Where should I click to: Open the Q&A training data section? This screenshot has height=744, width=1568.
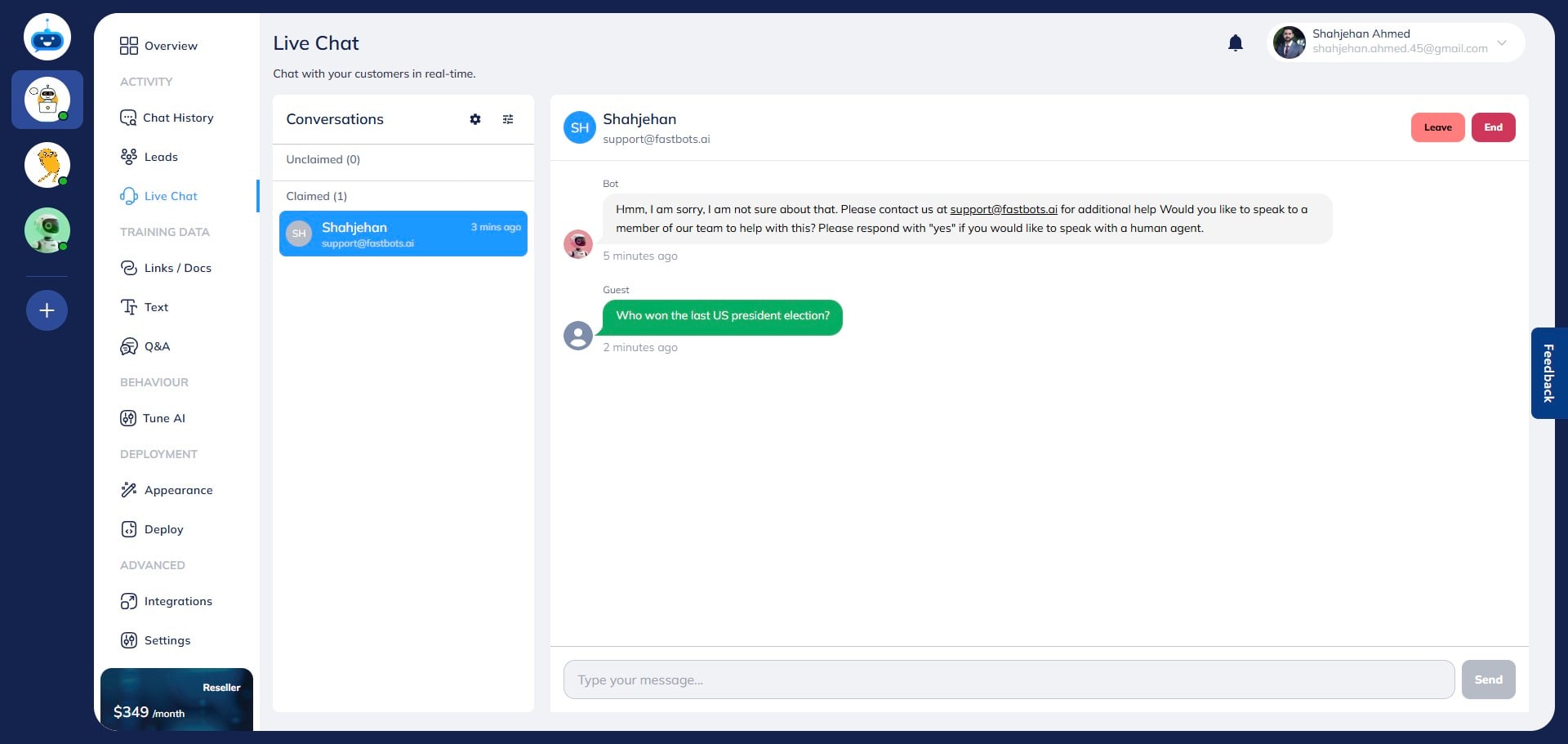tap(157, 346)
